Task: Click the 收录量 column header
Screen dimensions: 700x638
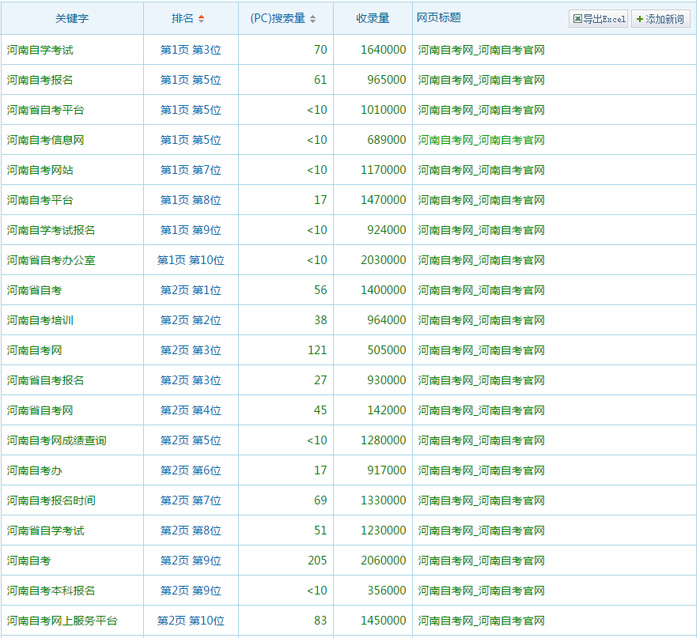Action: [x=372, y=19]
